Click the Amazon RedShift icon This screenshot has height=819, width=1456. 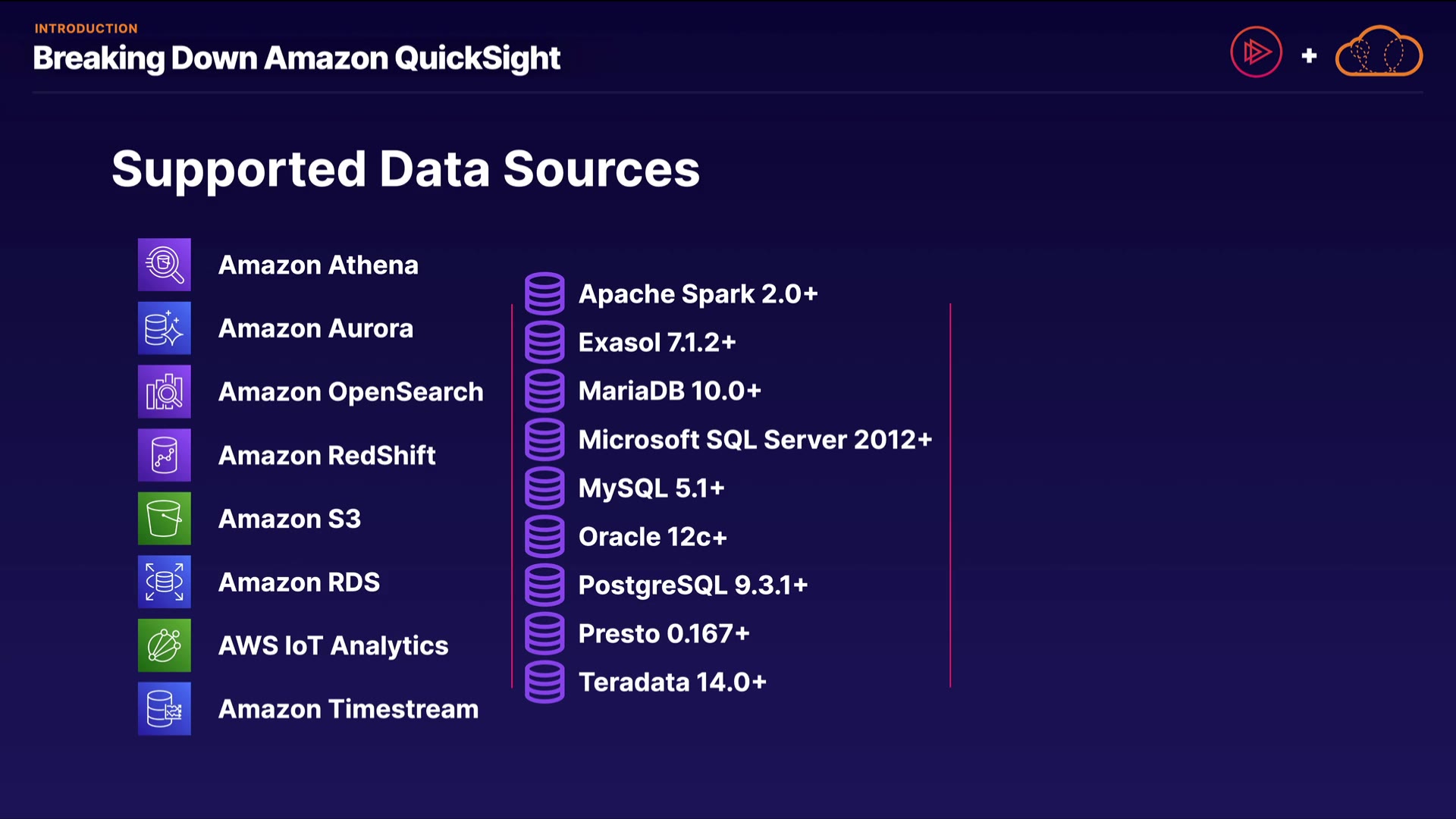[x=164, y=455]
